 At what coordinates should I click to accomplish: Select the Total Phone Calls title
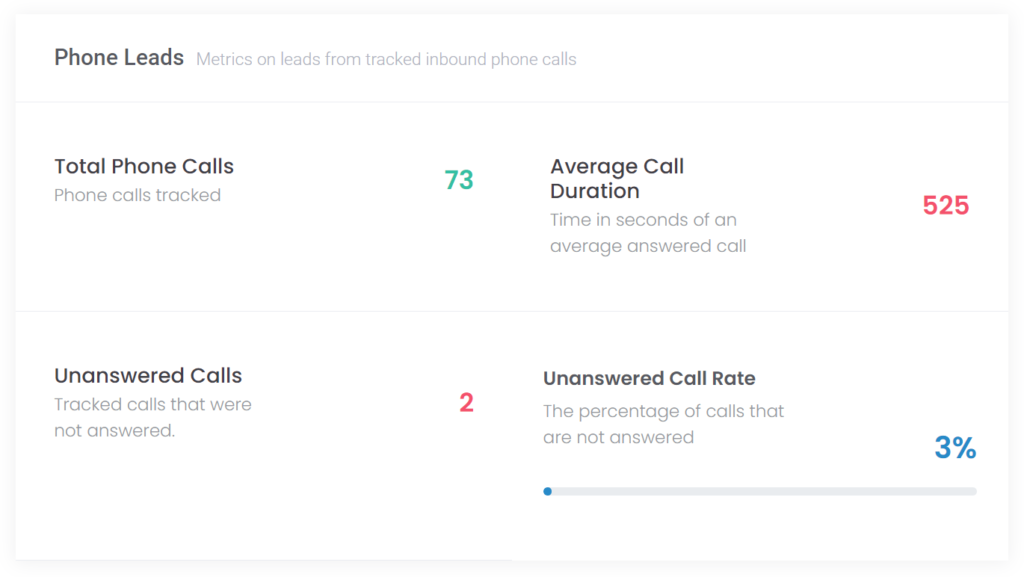144,166
